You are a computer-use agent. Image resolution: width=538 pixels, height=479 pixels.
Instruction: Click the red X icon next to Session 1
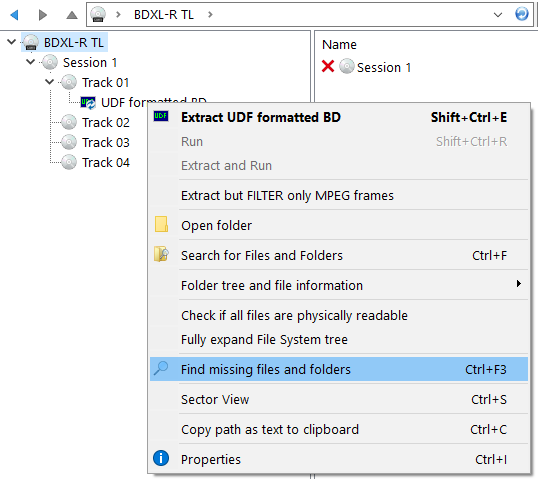(x=328, y=66)
